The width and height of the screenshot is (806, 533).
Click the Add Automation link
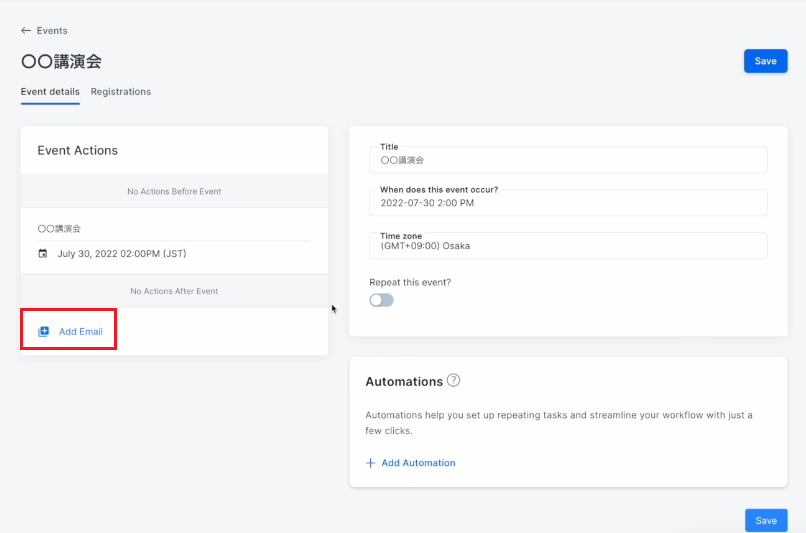[x=418, y=463]
